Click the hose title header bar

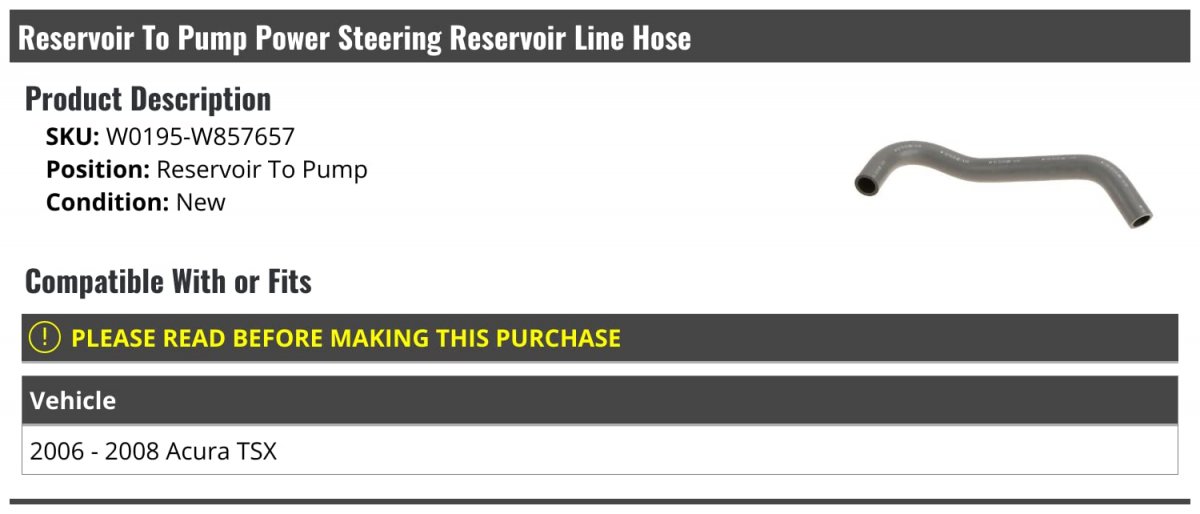[599, 38]
